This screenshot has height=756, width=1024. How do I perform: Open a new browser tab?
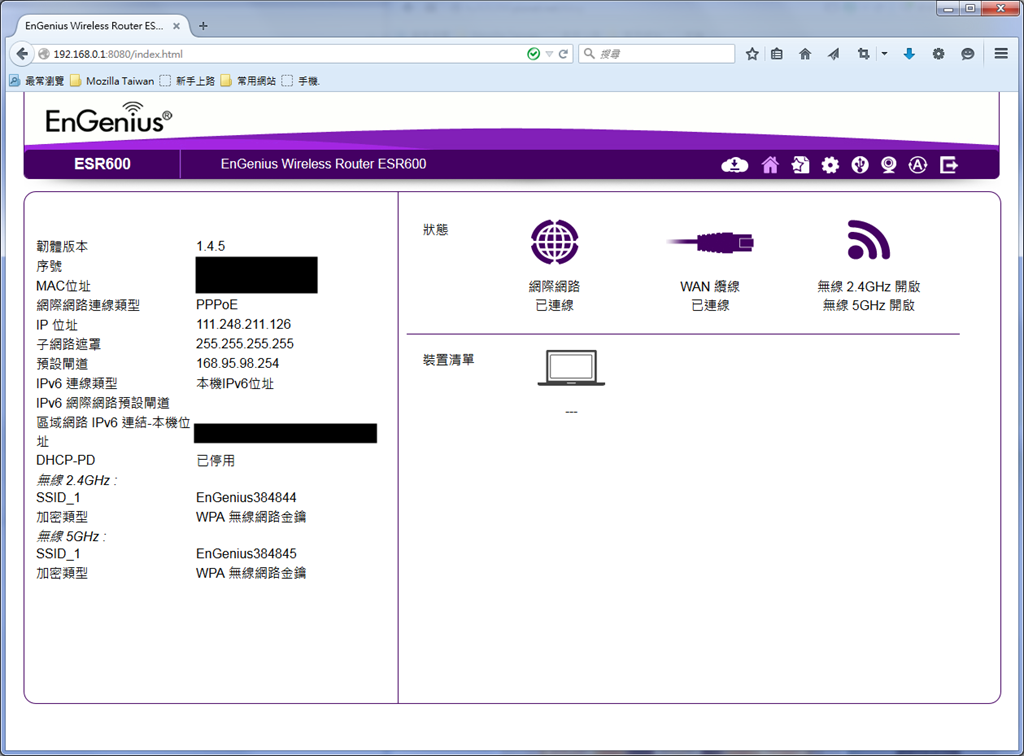pyautogui.click(x=203, y=26)
